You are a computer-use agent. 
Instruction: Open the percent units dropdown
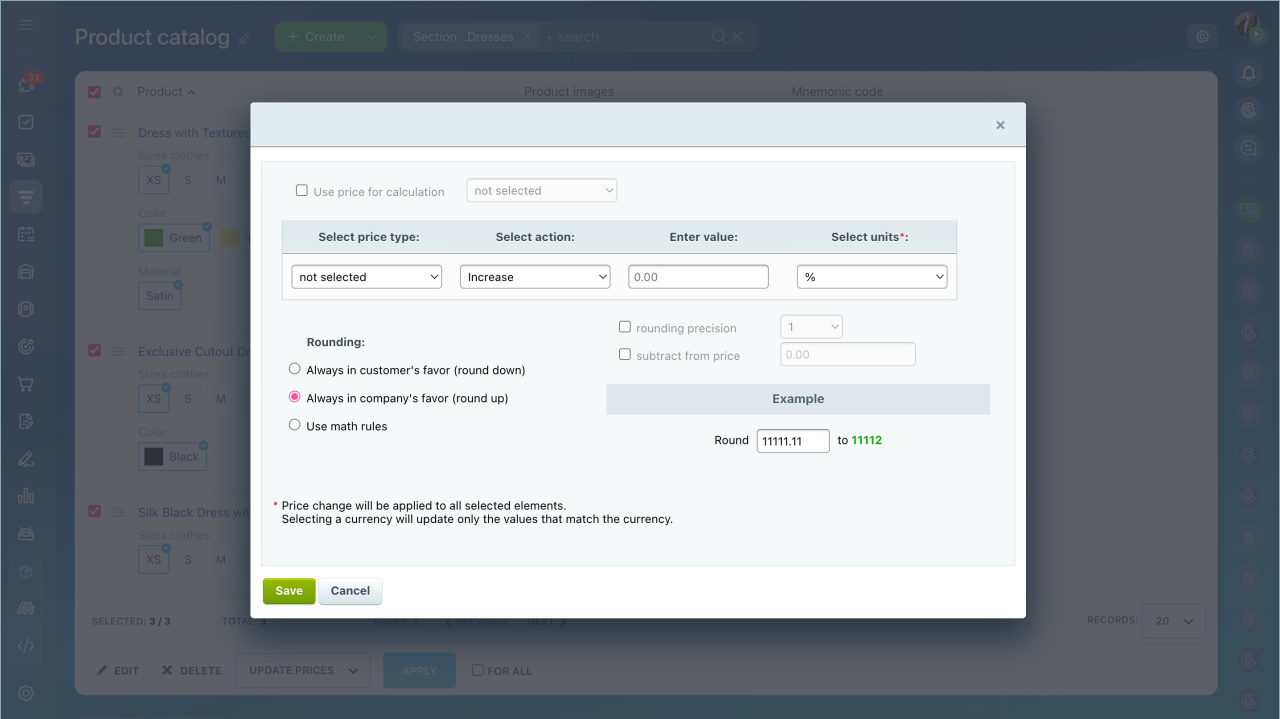[872, 277]
